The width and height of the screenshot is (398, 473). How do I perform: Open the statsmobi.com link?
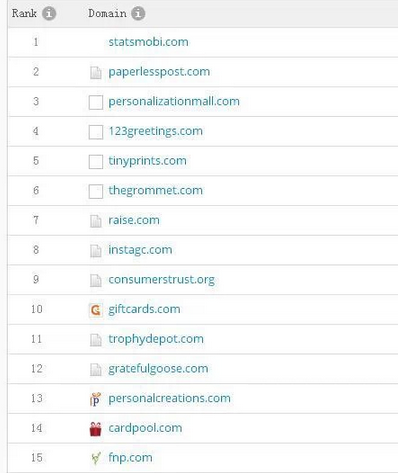click(148, 42)
